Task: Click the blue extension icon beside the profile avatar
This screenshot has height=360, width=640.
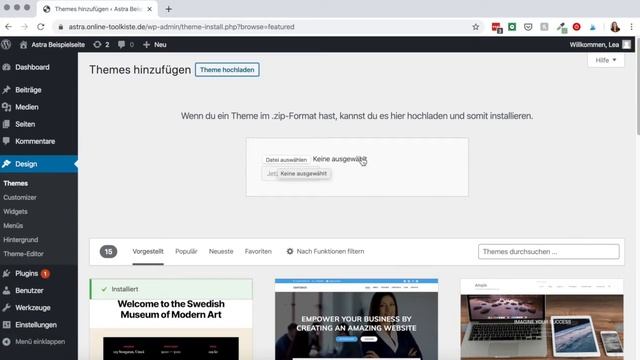Action: 593,27
